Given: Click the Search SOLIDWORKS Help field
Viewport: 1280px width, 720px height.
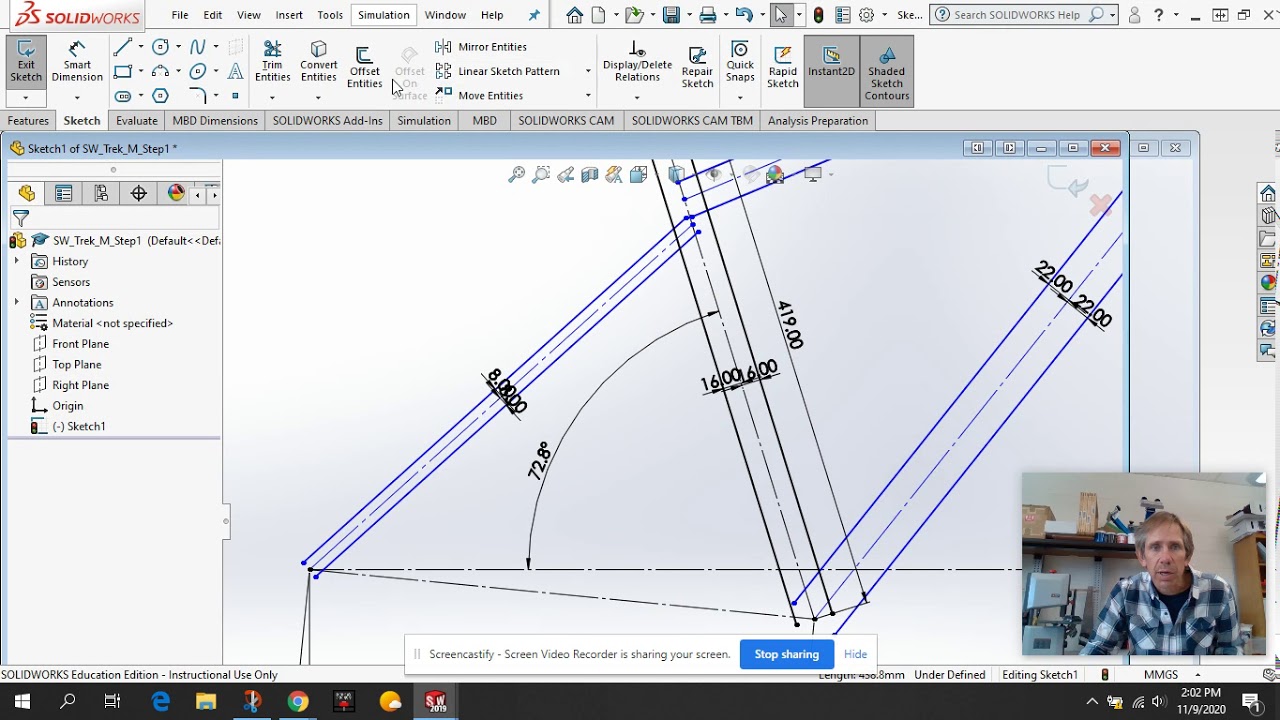Looking at the screenshot, I should click(x=1023, y=15).
